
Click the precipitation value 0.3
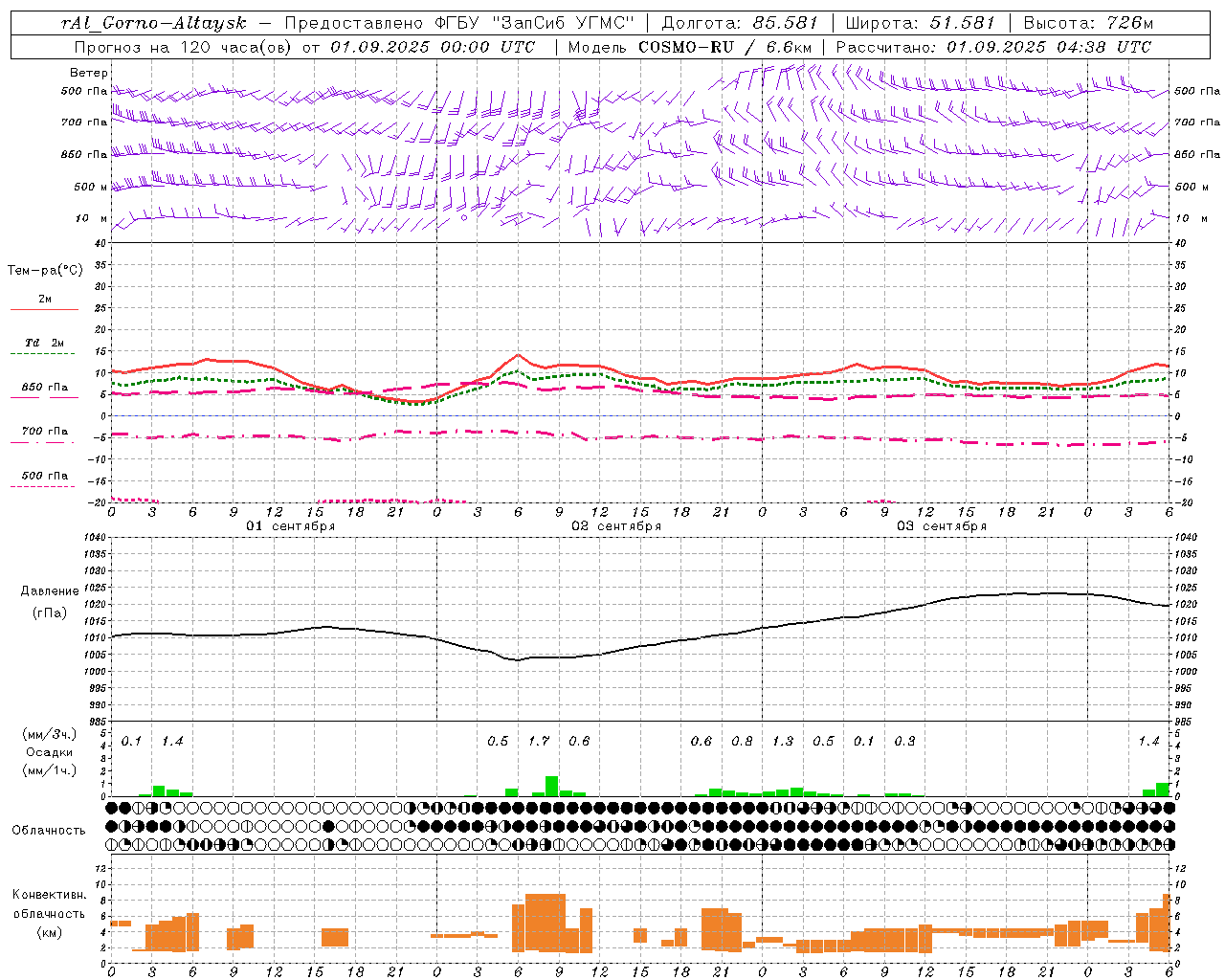[904, 741]
